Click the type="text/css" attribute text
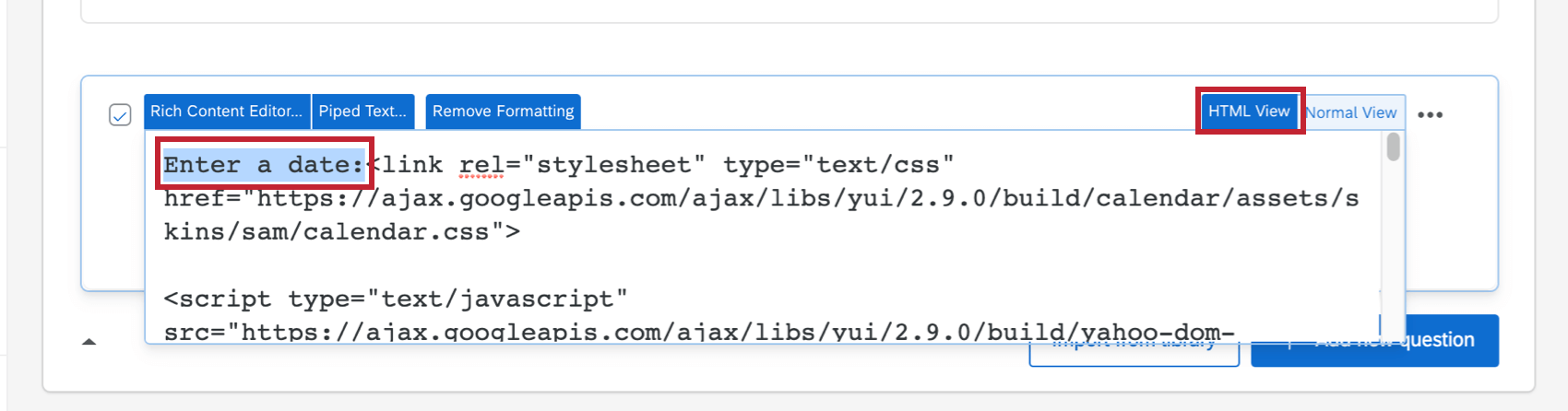The image size is (1568, 411). click(837, 165)
